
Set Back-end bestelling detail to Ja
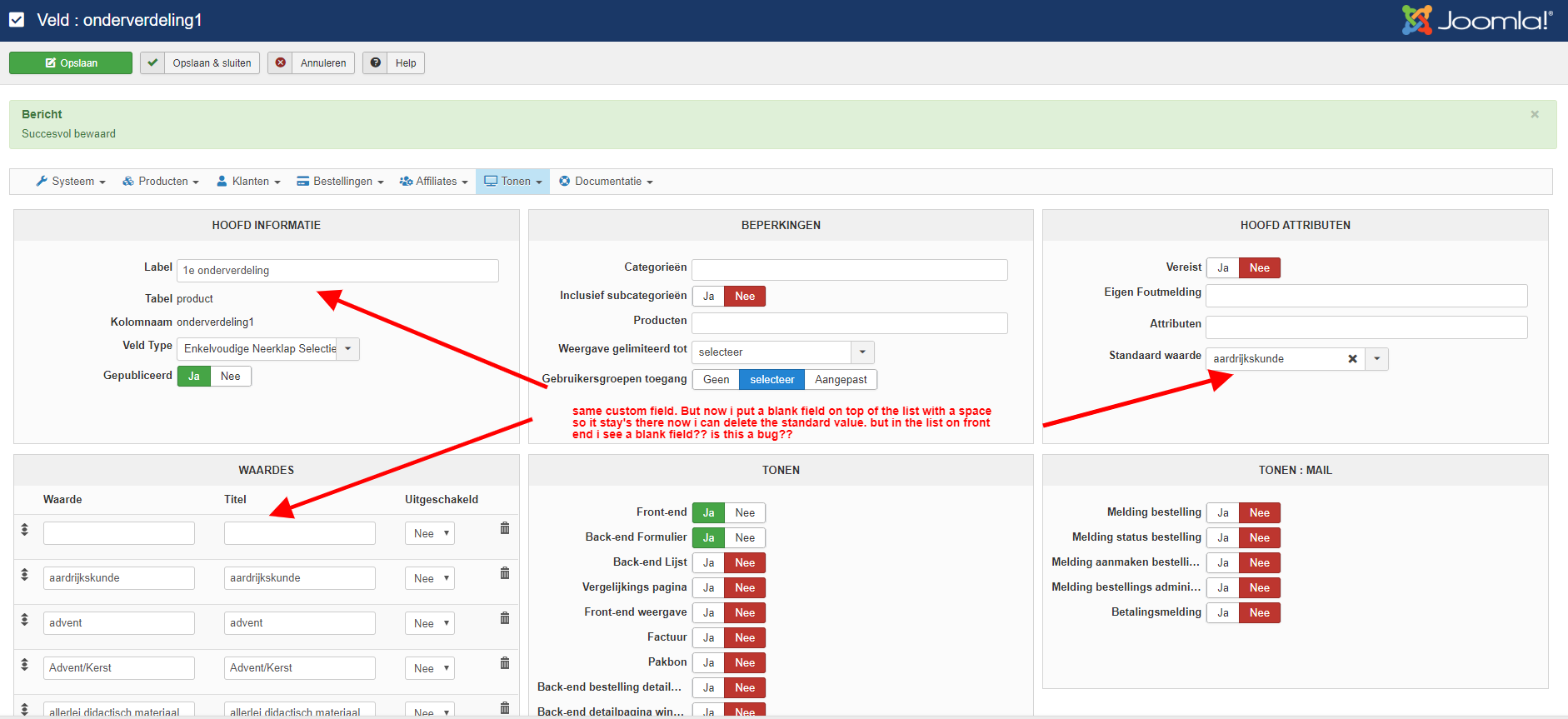[x=708, y=688]
